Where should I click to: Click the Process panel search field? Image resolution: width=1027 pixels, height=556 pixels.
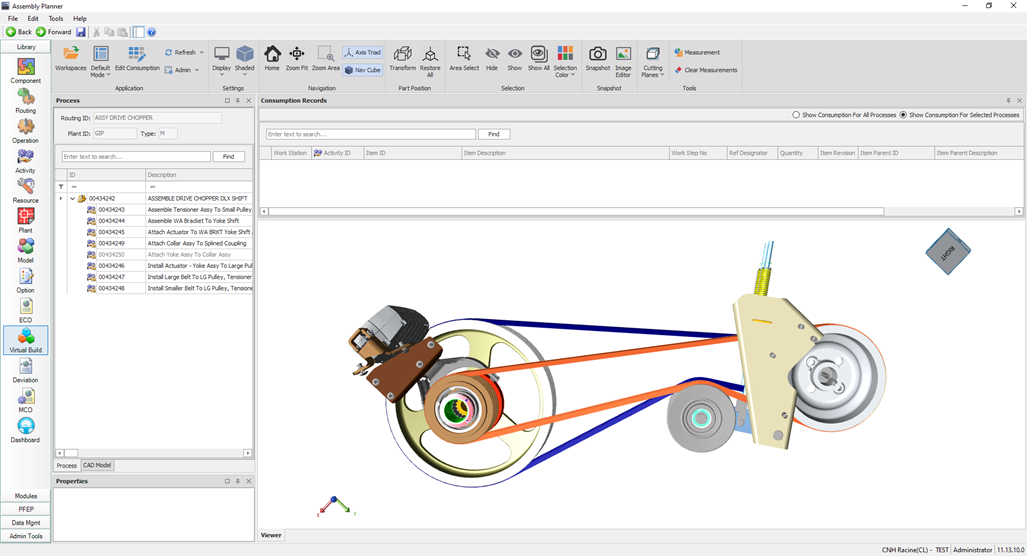(136, 157)
